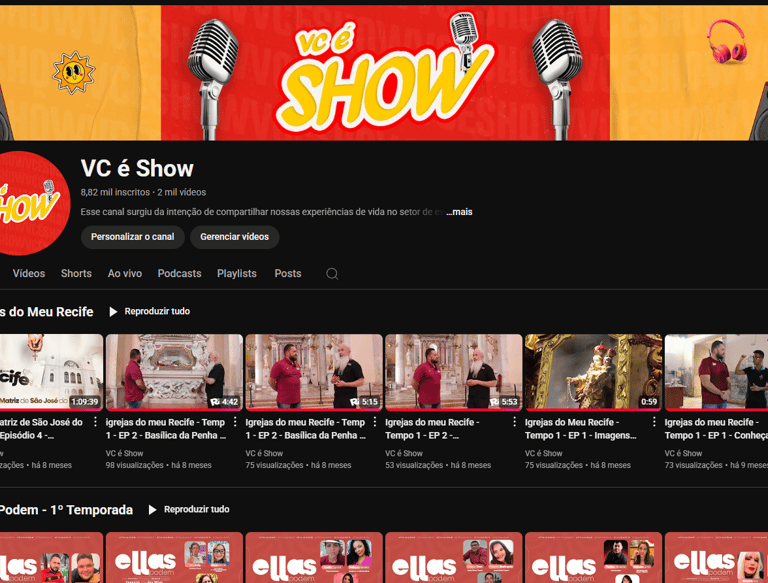Viewport: 768px width, 583px height.
Task: Click the VC é Show channel banner image
Action: pos(384,73)
